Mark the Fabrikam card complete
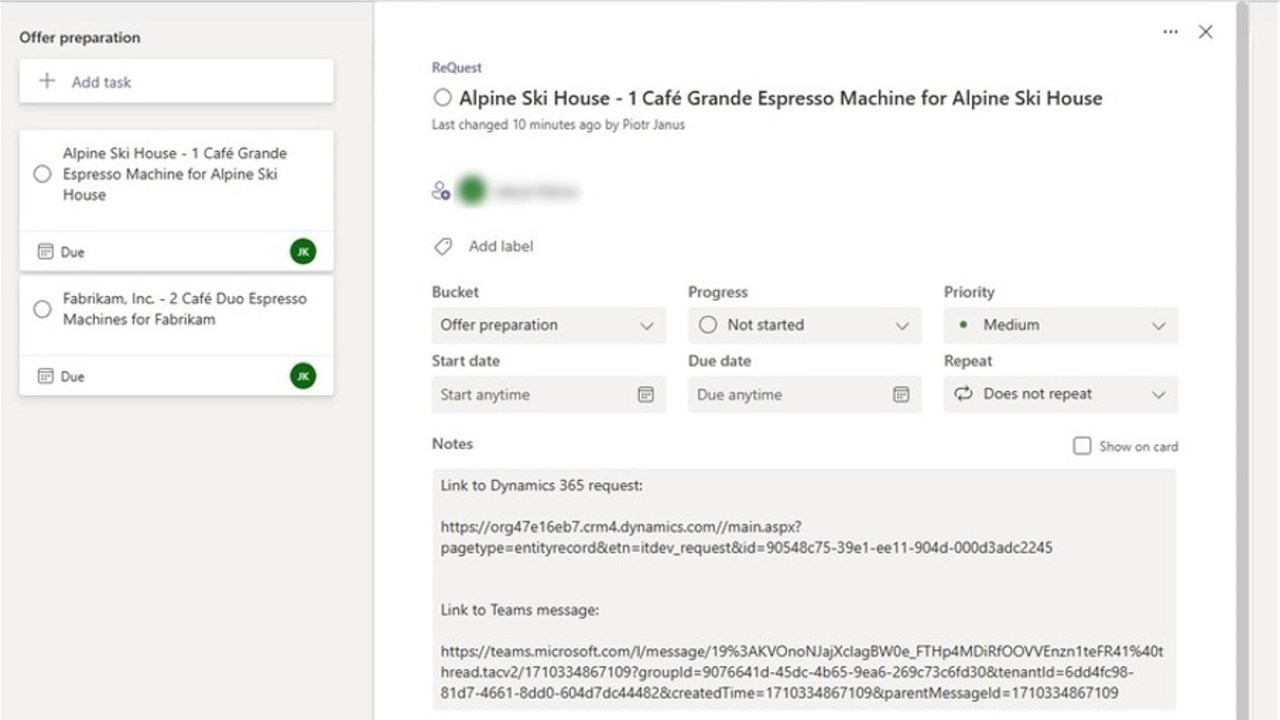This screenshot has height=720, width=1280. [42, 309]
